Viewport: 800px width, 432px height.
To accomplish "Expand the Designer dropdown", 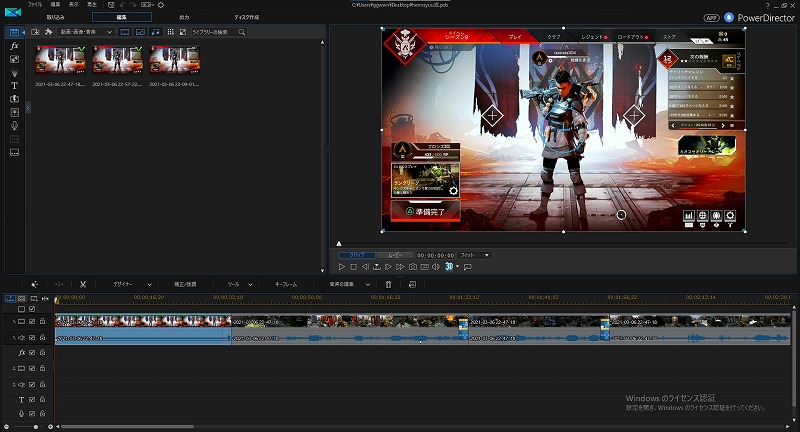I will (x=149, y=285).
